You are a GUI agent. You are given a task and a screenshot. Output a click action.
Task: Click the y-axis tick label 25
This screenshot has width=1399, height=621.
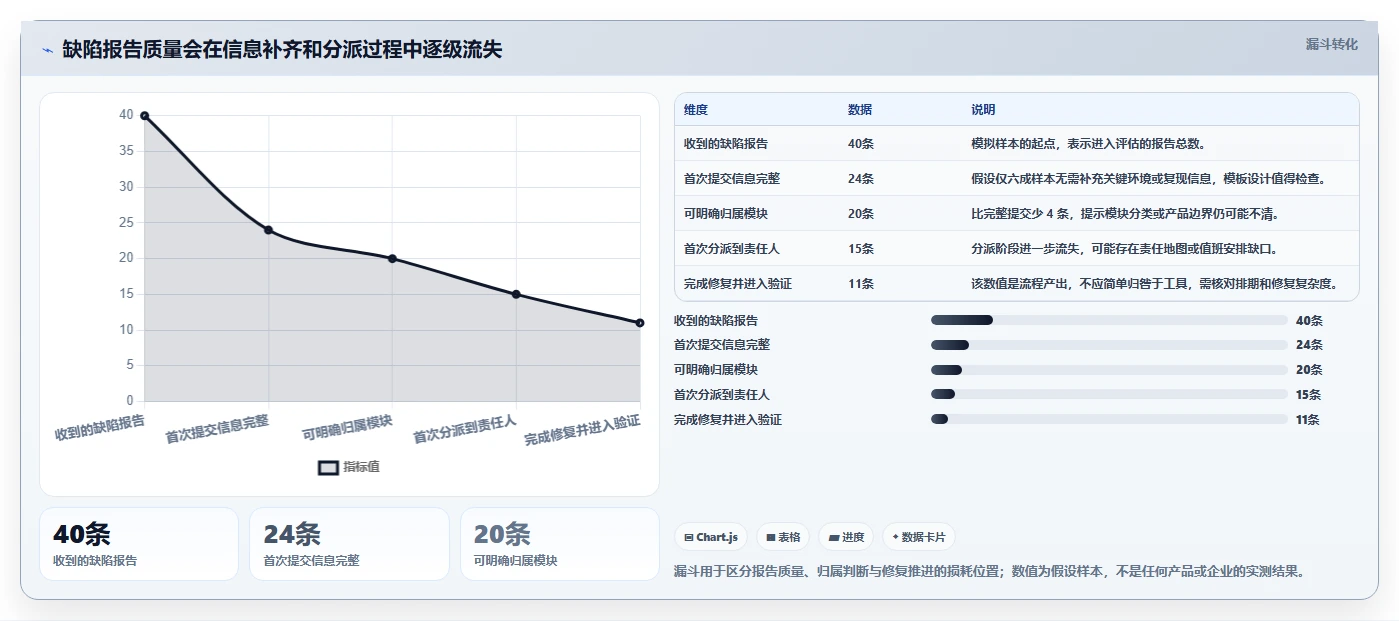coord(126,222)
